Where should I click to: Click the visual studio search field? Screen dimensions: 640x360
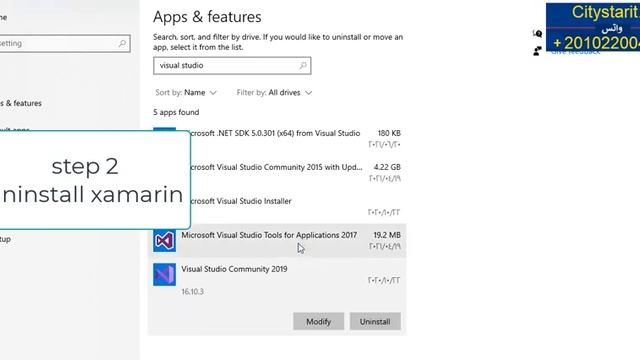[x=232, y=66]
